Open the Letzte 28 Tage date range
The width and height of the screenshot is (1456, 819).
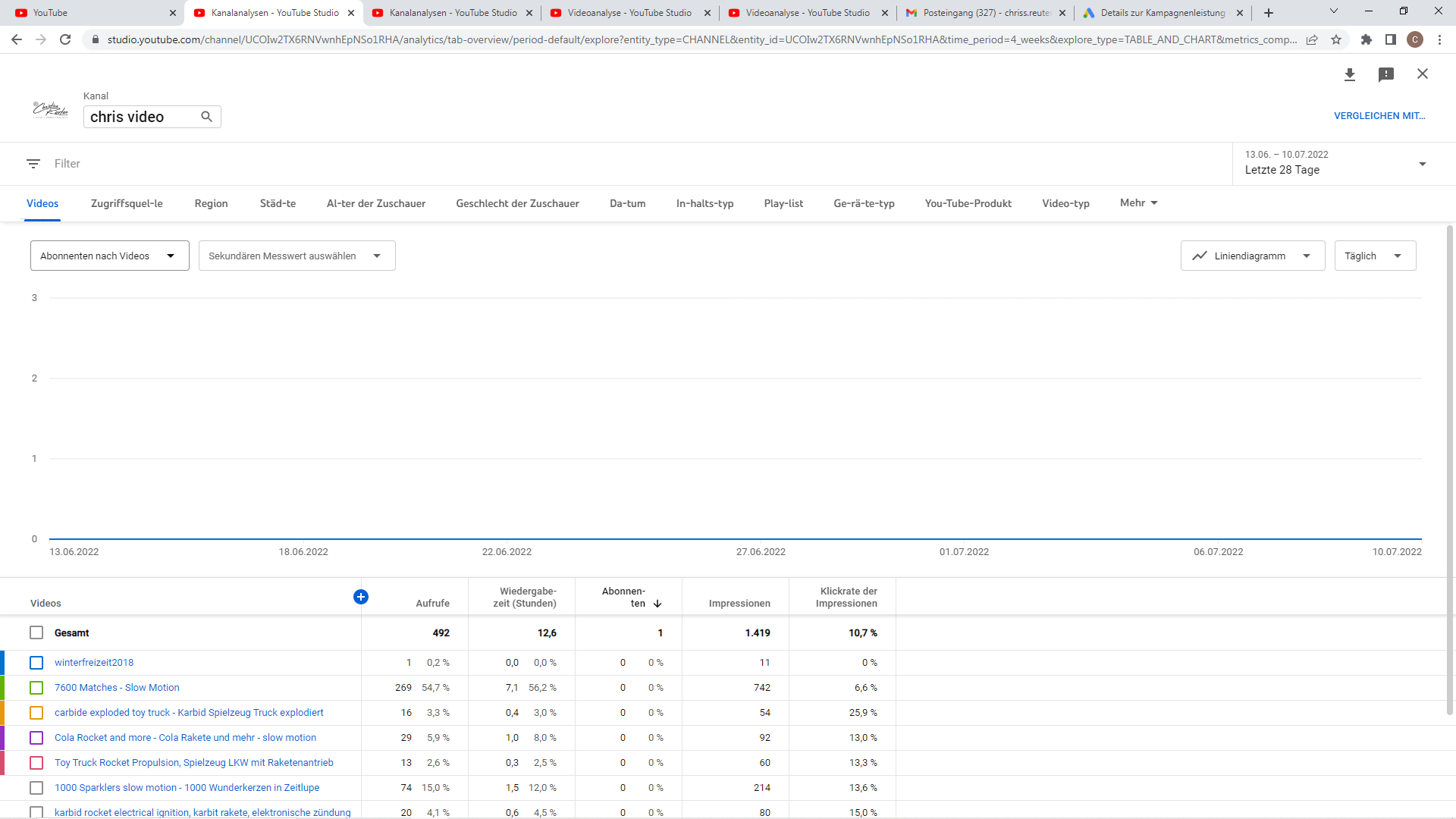click(x=1335, y=163)
